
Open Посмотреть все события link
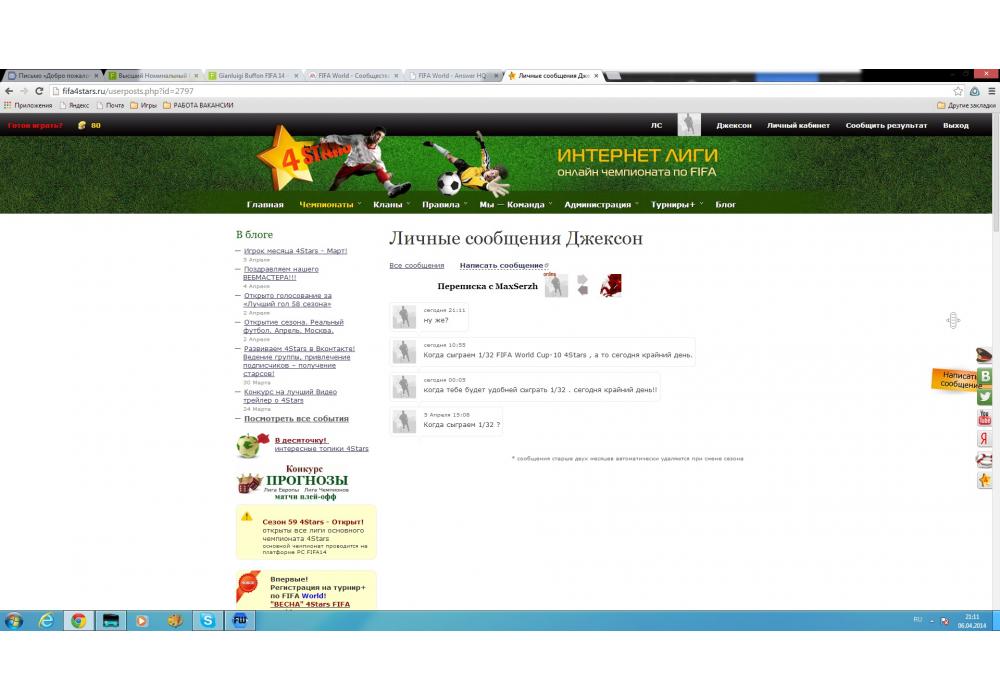point(296,419)
